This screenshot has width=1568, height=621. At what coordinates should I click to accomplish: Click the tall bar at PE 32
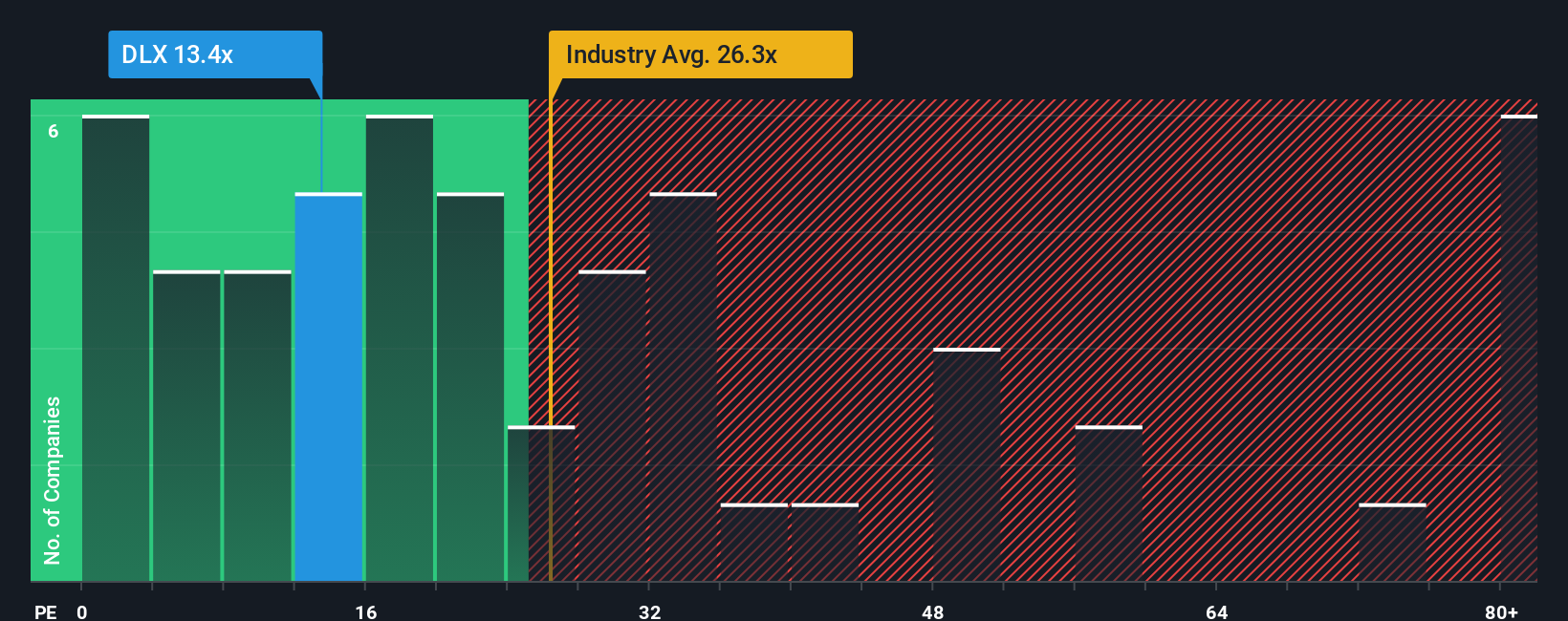tap(683, 387)
